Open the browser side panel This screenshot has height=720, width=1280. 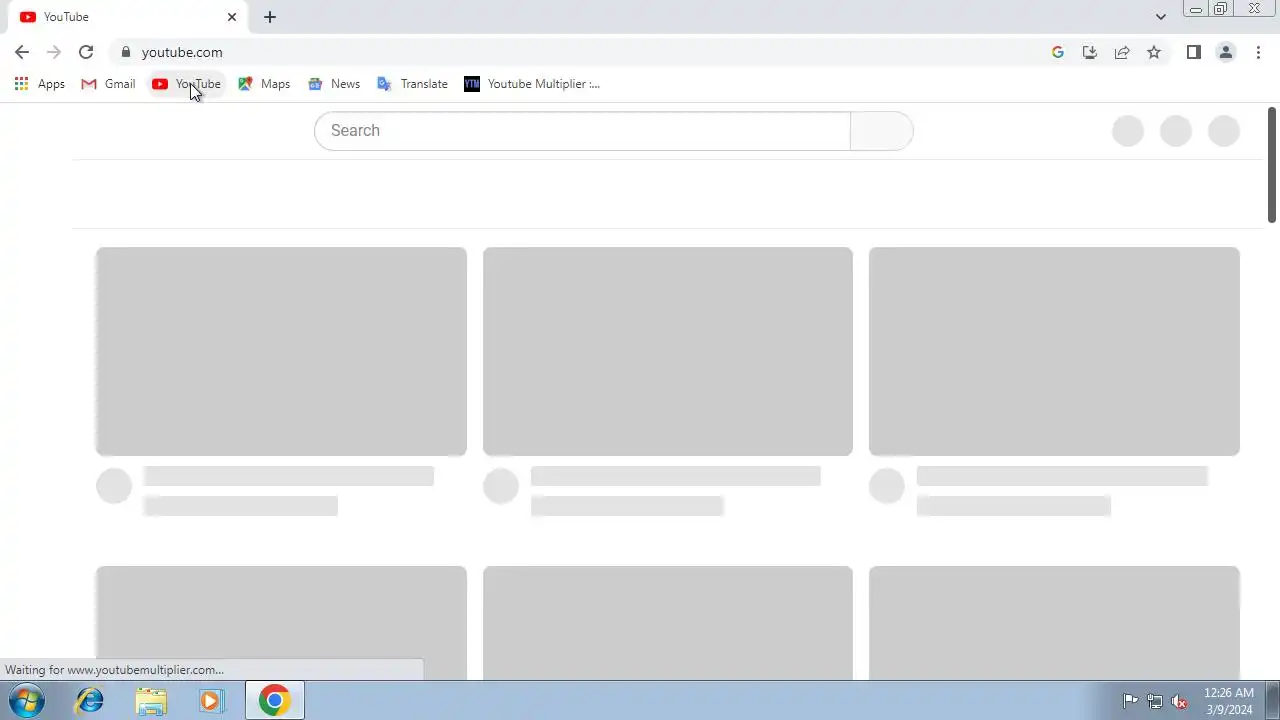(x=1193, y=52)
